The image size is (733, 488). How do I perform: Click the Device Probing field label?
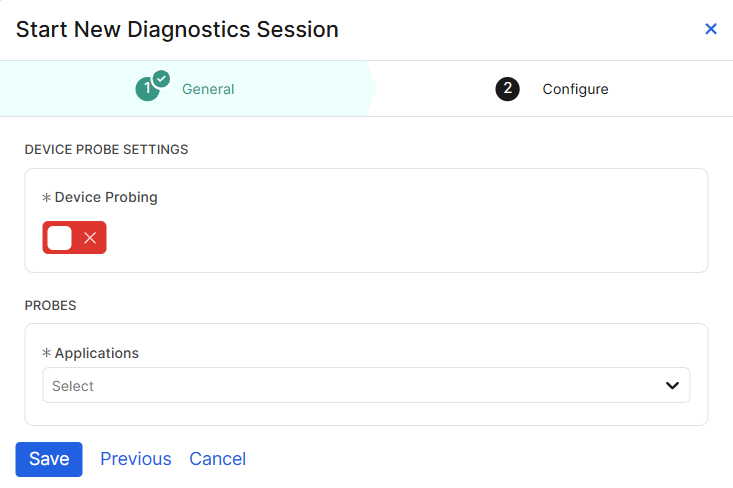click(x=106, y=197)
